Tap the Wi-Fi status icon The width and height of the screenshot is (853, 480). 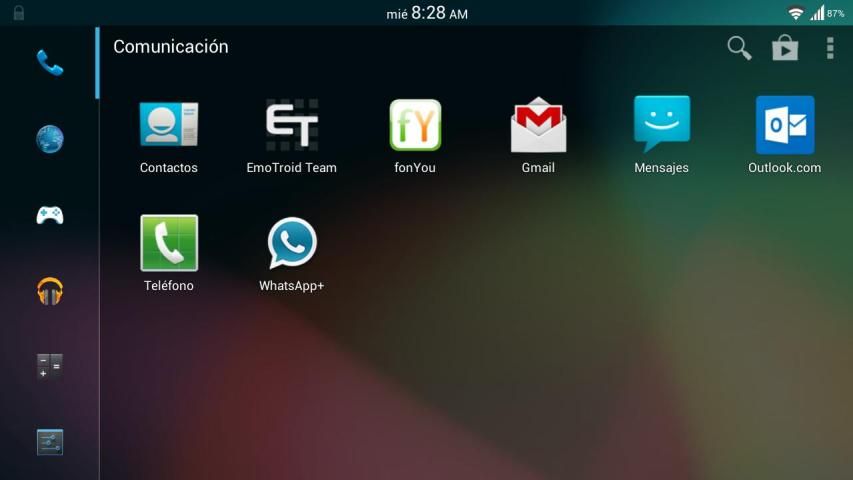coord(795,13)
